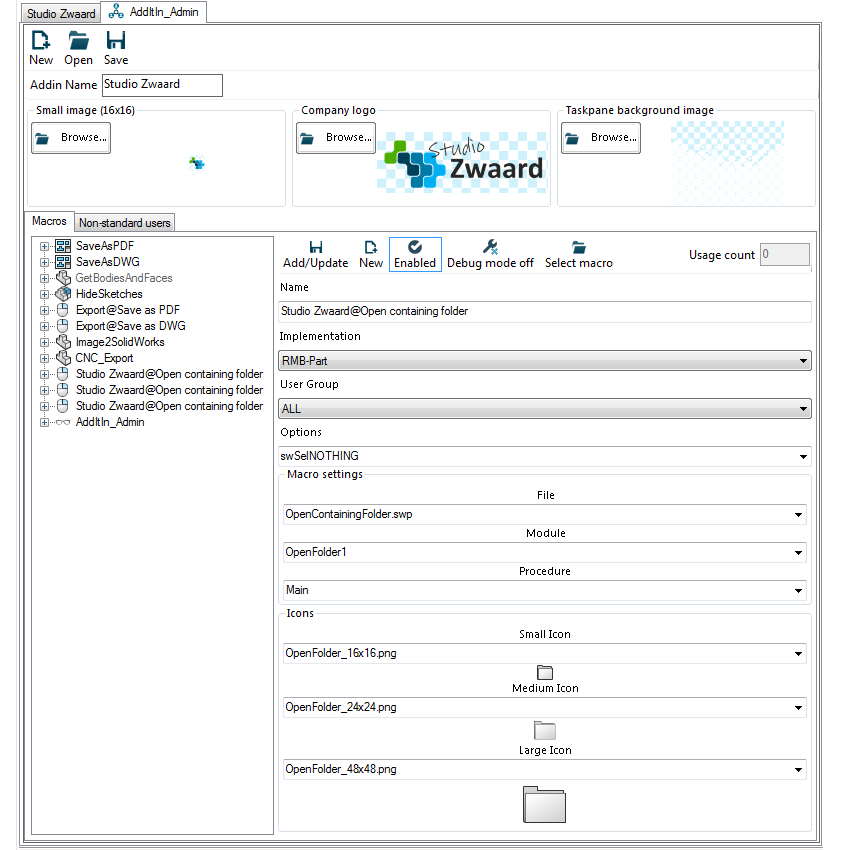
Task: Click the macro Name text field
Action: 545,312
